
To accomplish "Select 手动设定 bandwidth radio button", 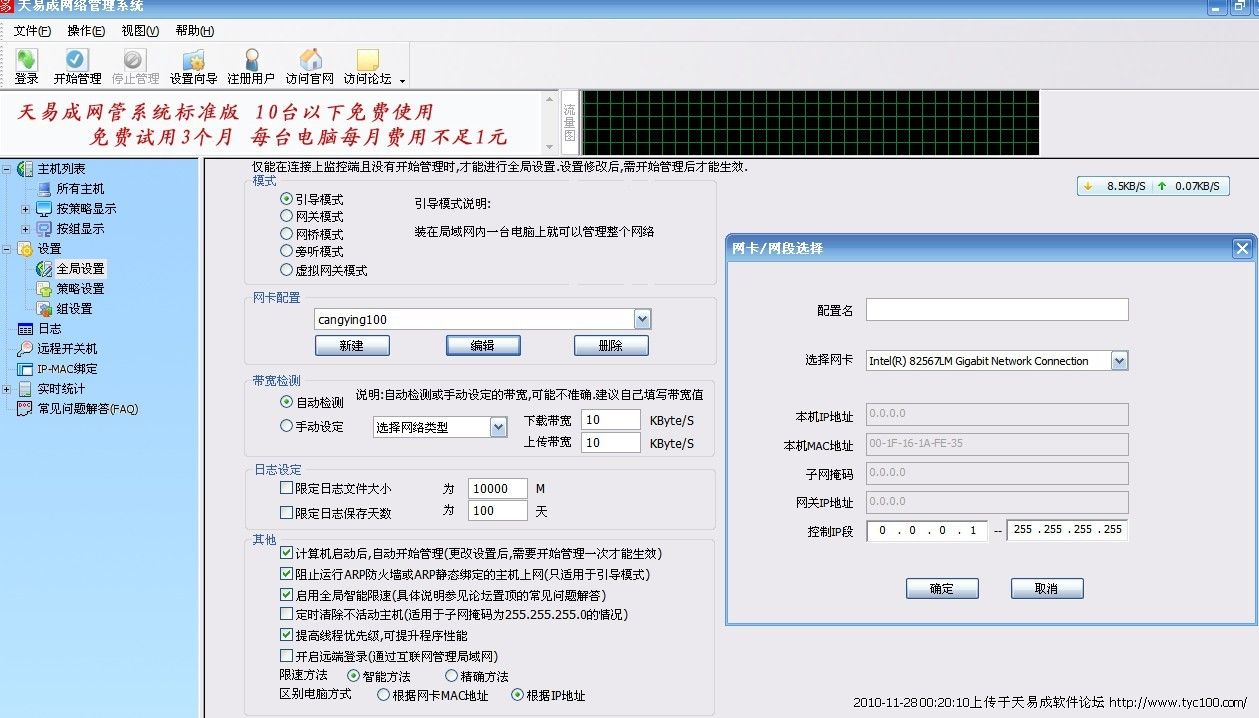I will [x=287, y=426].
